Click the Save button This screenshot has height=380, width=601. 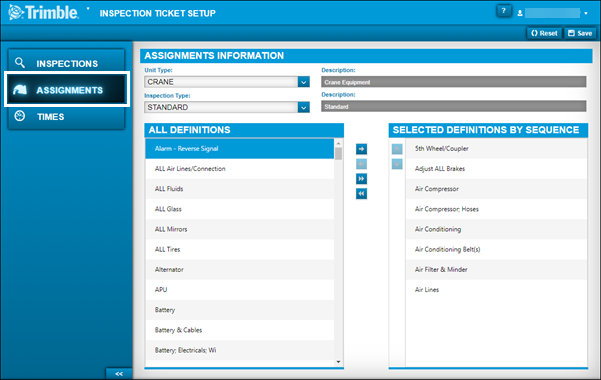point(580,33)
